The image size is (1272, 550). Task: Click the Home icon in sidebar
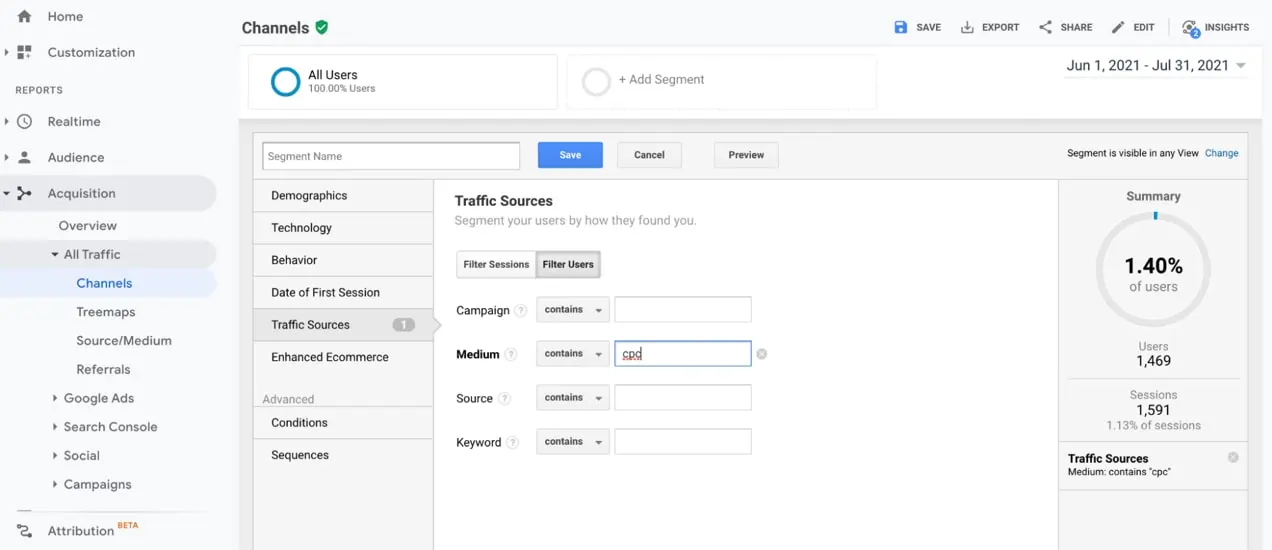(x=24, y=17)
